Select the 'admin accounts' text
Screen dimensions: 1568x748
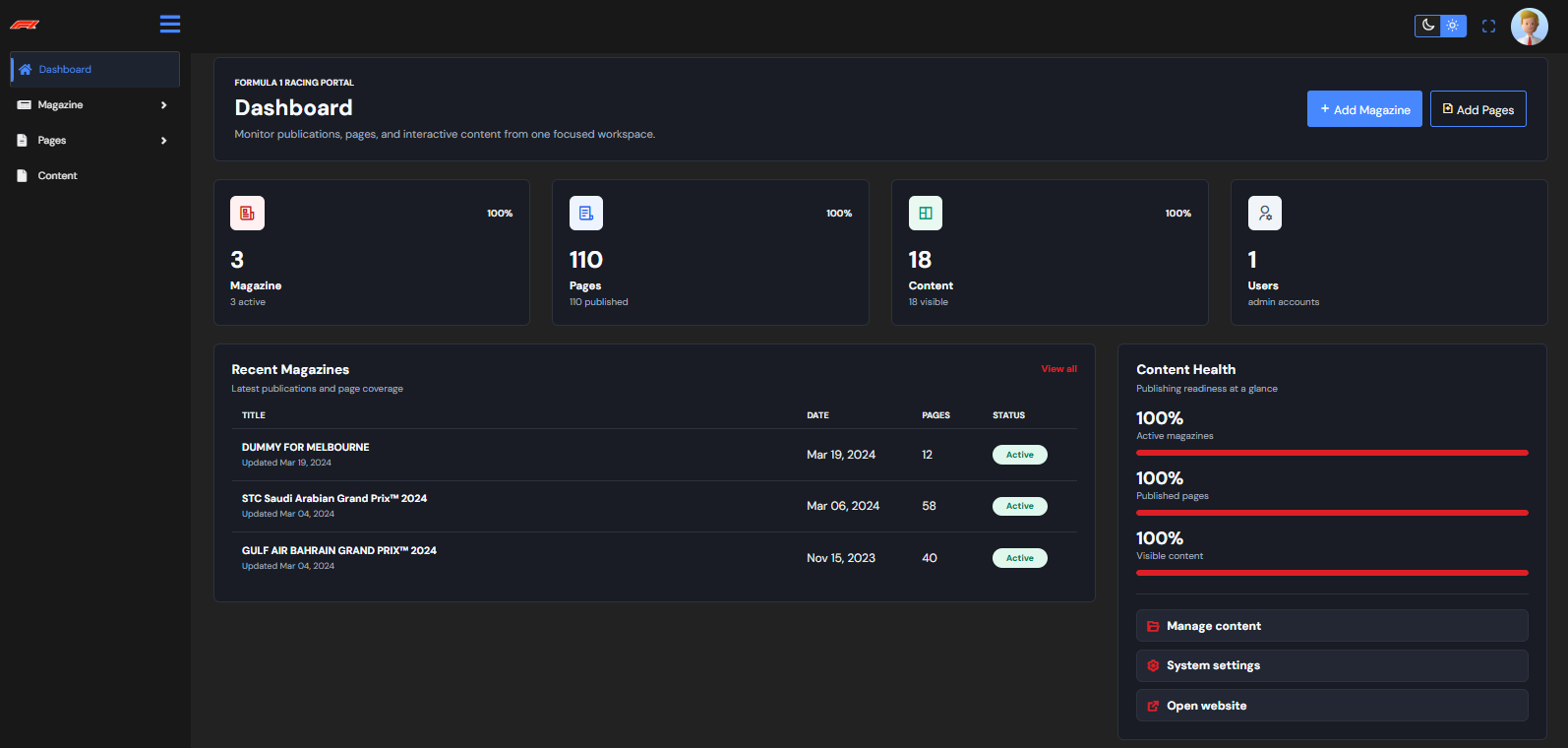point(1284,302)
